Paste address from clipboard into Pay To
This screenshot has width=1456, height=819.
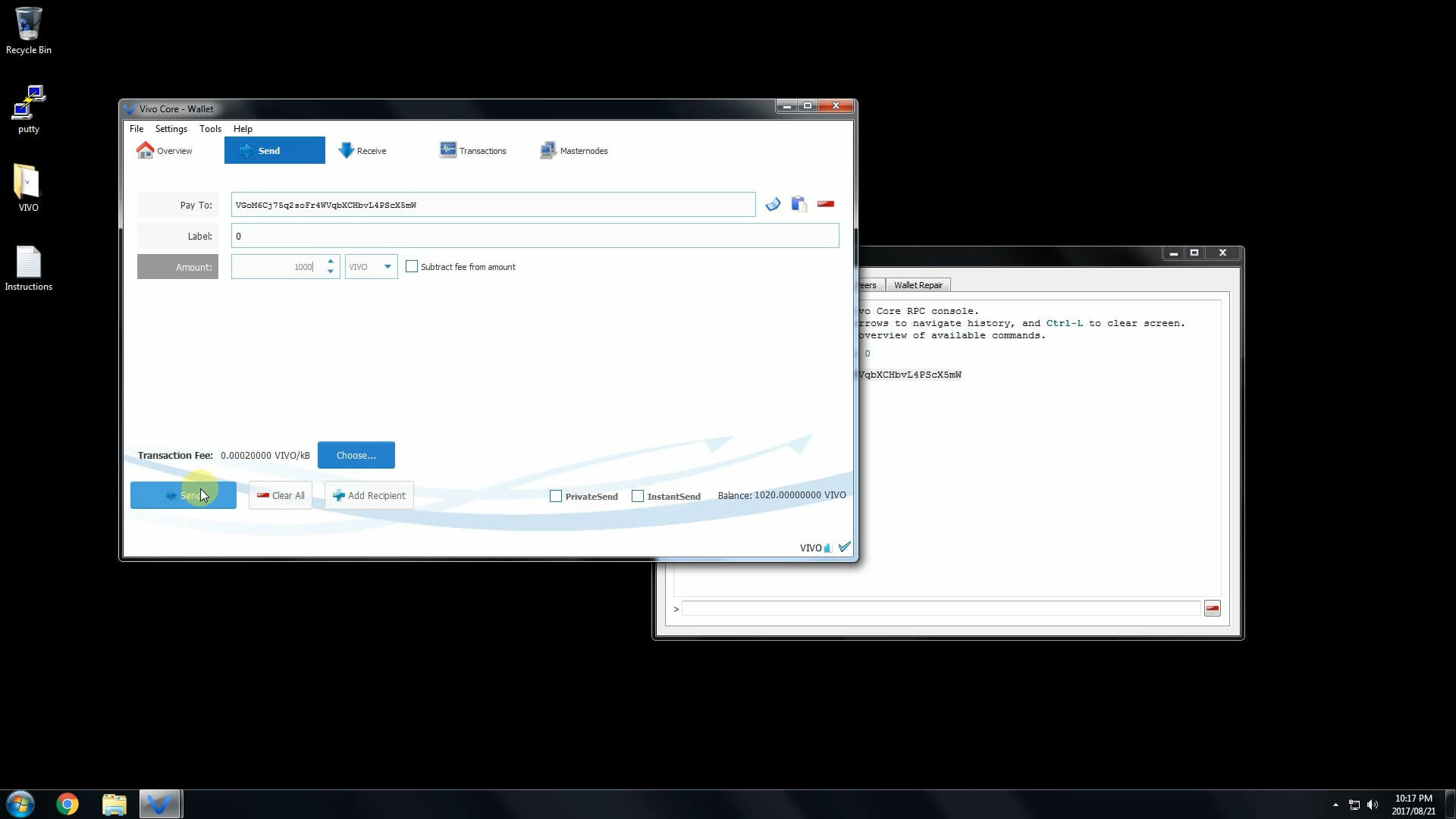799,204
